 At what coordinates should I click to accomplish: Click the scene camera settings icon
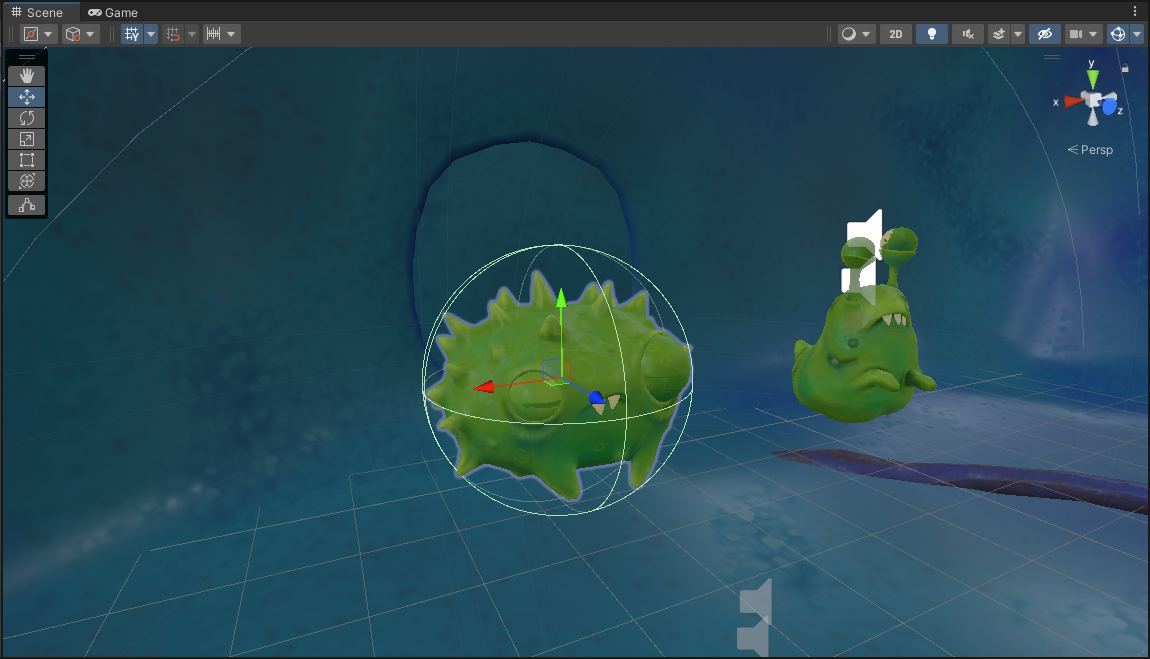point(1076,34)
